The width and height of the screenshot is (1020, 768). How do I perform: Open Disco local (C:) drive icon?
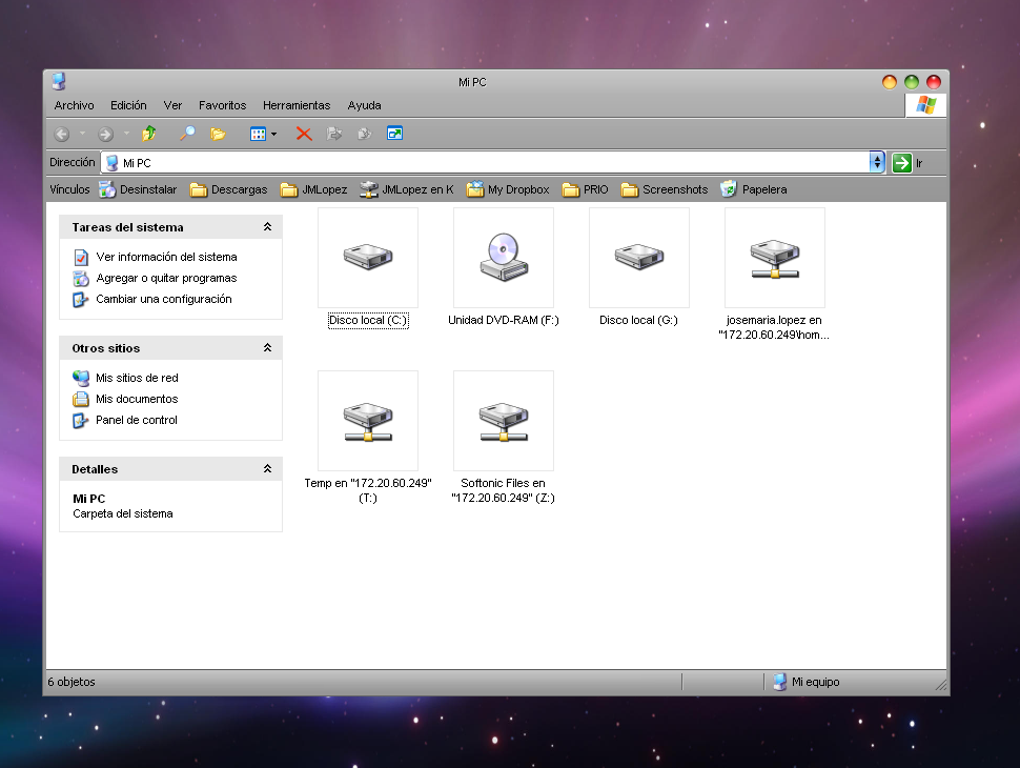[368, 258]
